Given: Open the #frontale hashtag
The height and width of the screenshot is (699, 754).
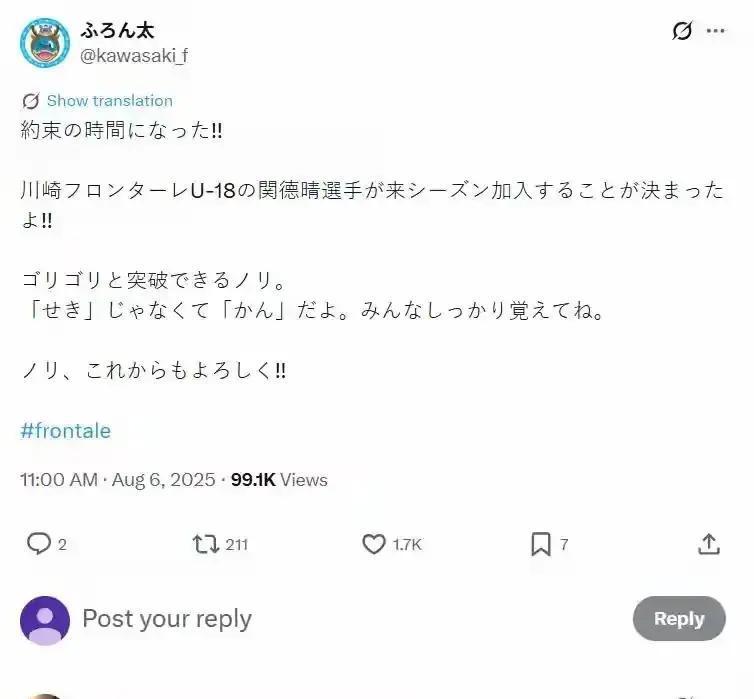Looking at the screenshot, I should point(65,431).
